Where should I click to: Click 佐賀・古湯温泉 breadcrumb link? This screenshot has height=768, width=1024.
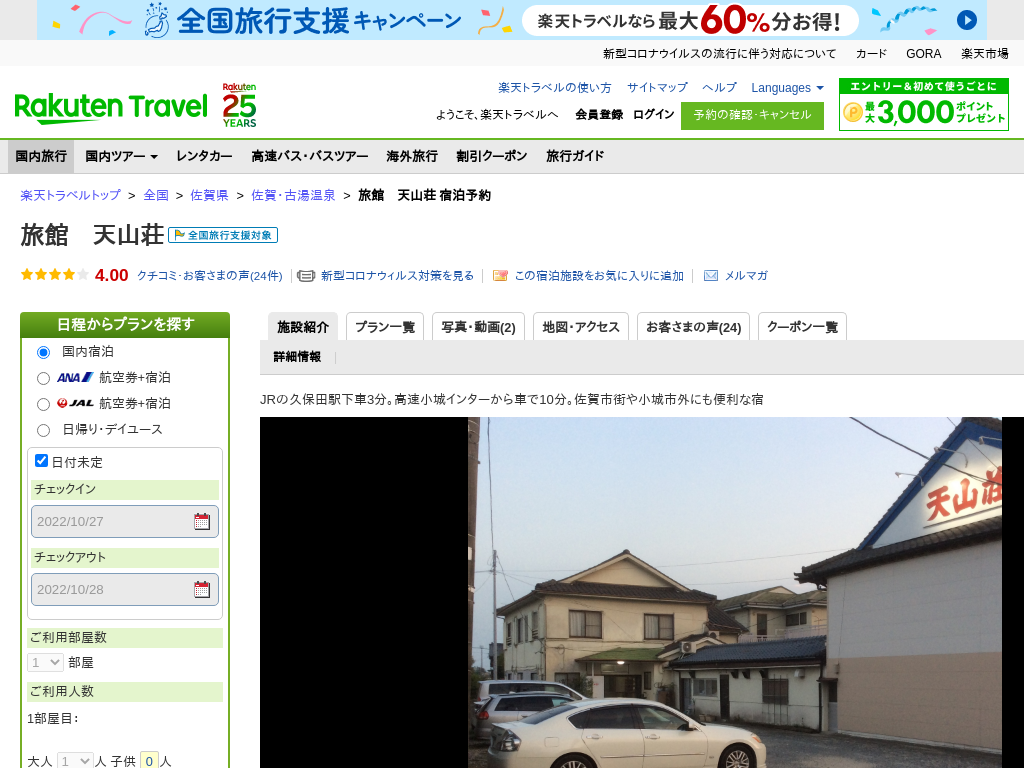coord(293,195)
